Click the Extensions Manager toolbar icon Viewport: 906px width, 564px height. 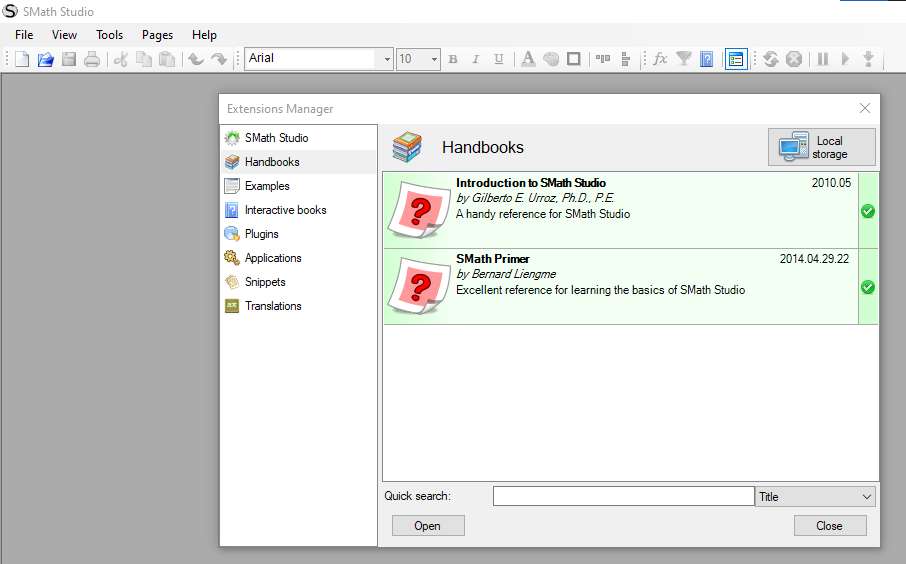(736, 59)
